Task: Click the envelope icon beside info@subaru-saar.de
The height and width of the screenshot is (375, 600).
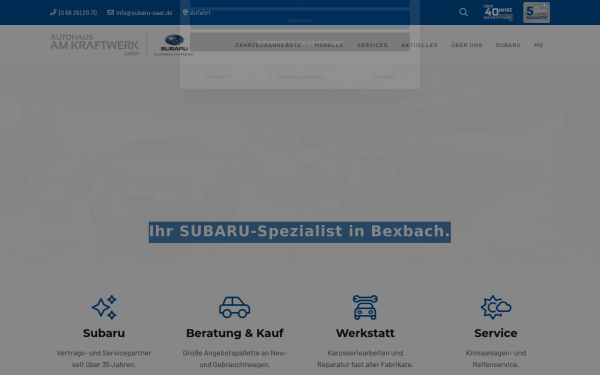Action: (111, 13)
